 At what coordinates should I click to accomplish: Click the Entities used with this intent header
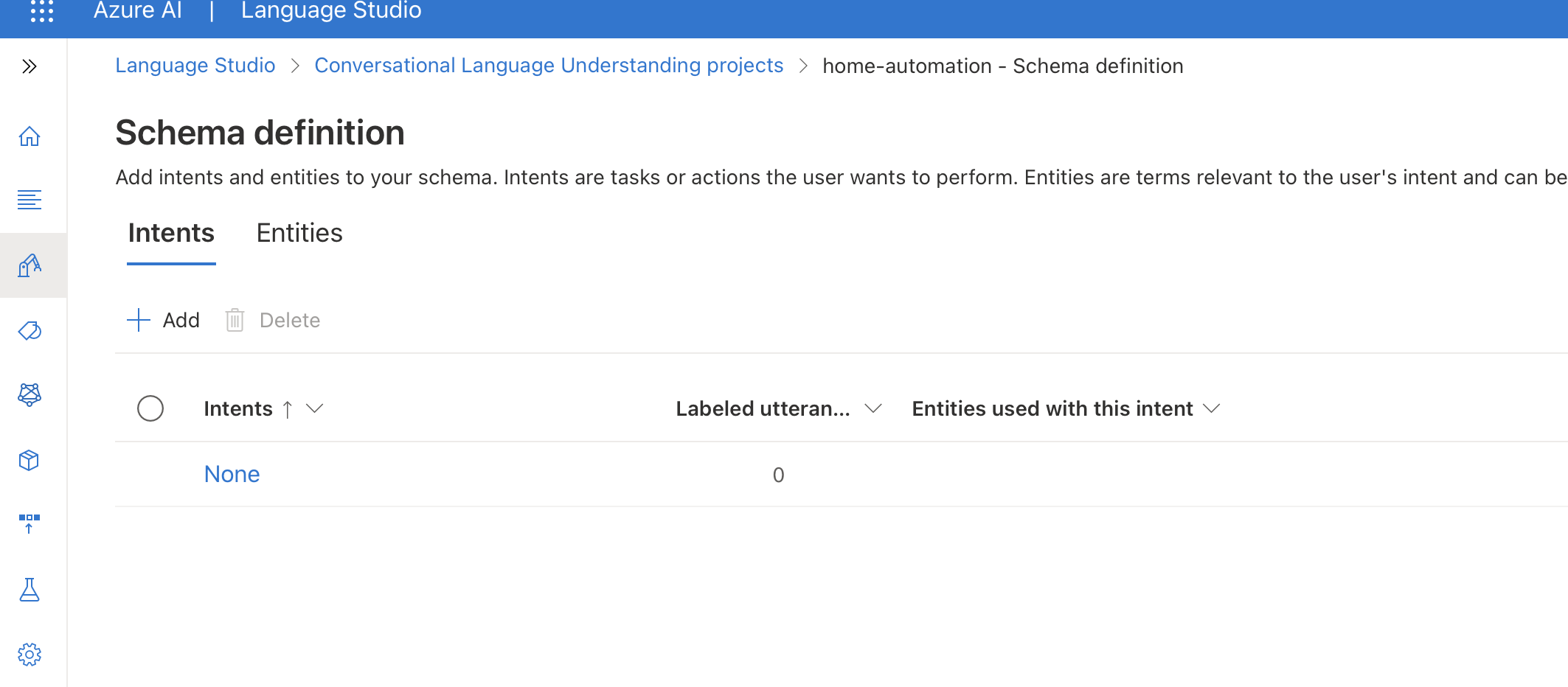tap(1052, 409)
